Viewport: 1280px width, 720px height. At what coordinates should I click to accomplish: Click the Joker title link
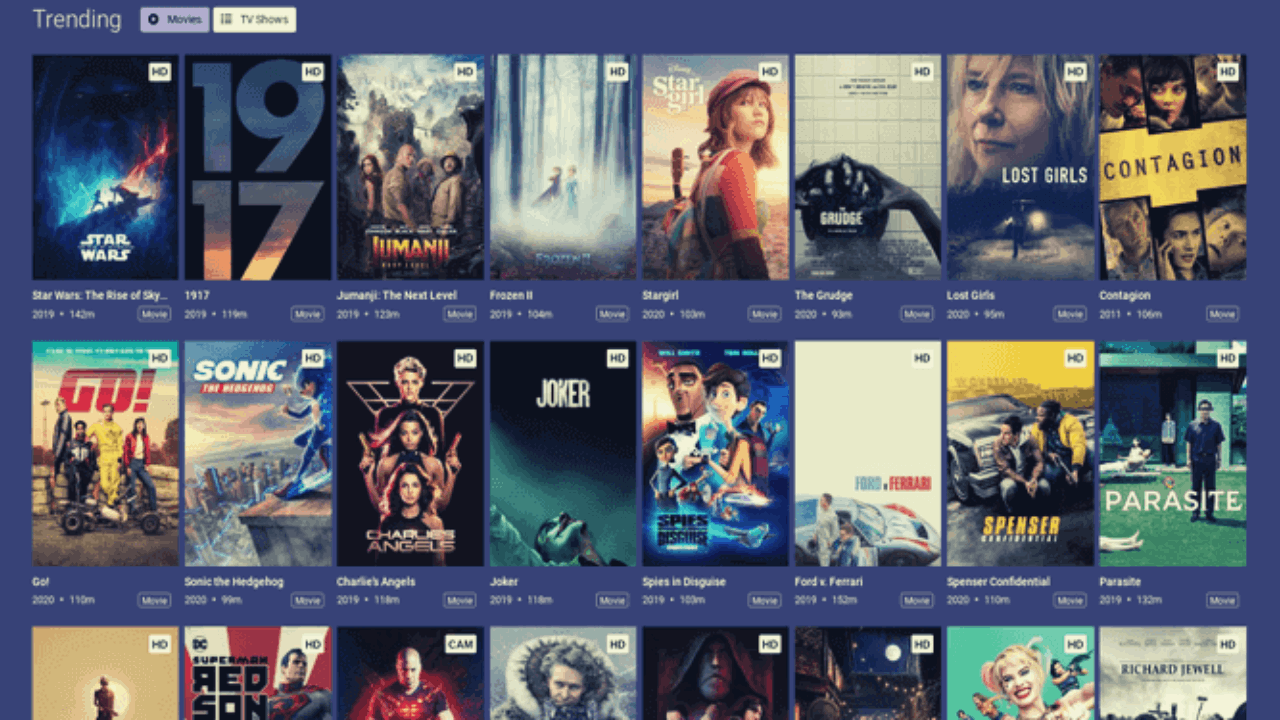[504, 582]
